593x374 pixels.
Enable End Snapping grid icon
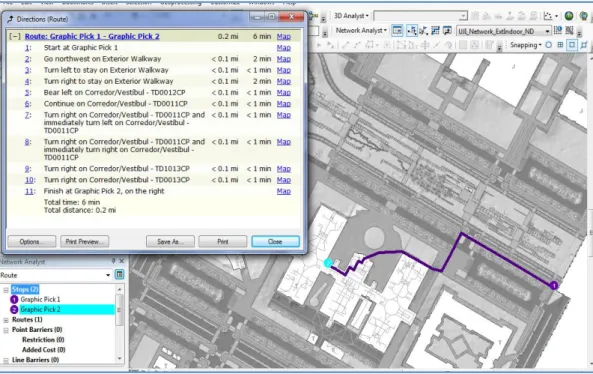(560, 45)
